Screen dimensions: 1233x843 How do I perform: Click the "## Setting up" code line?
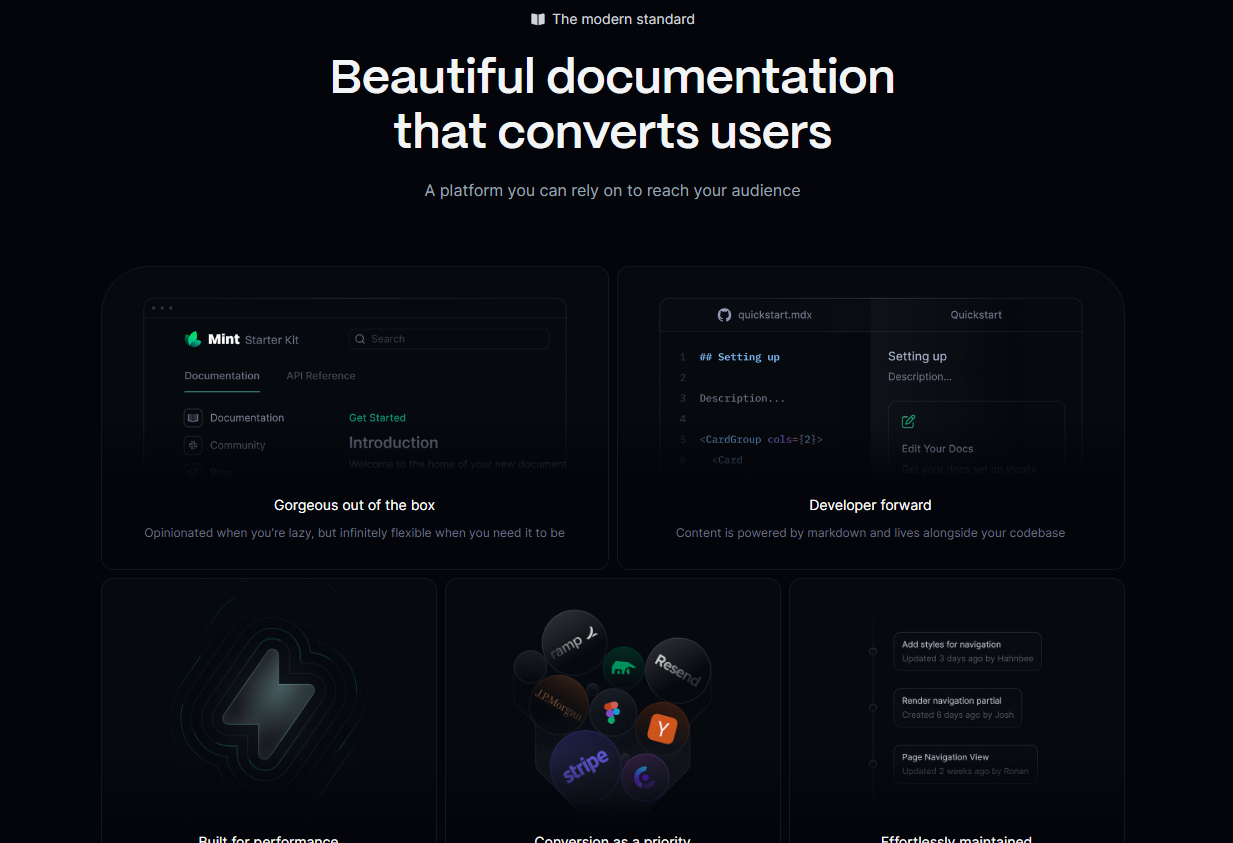pyautogui.click(x=740, y=357)
